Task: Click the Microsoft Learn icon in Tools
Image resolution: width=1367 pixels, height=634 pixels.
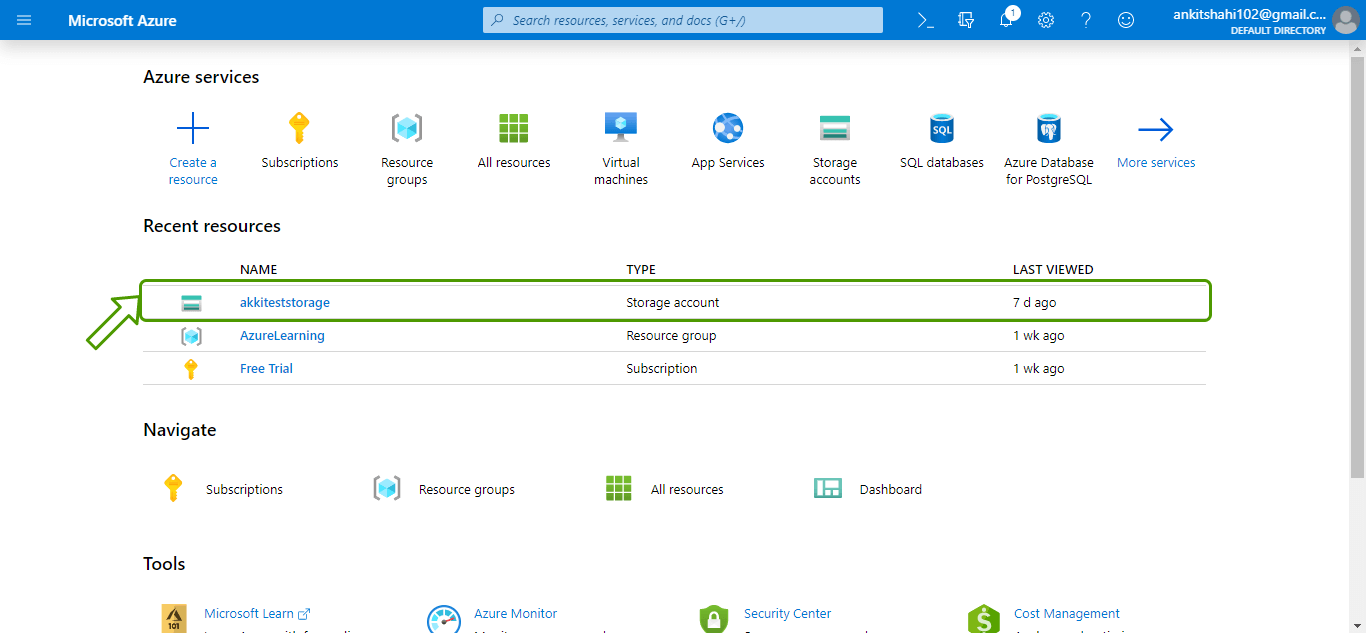Action: tap(174, 618)
